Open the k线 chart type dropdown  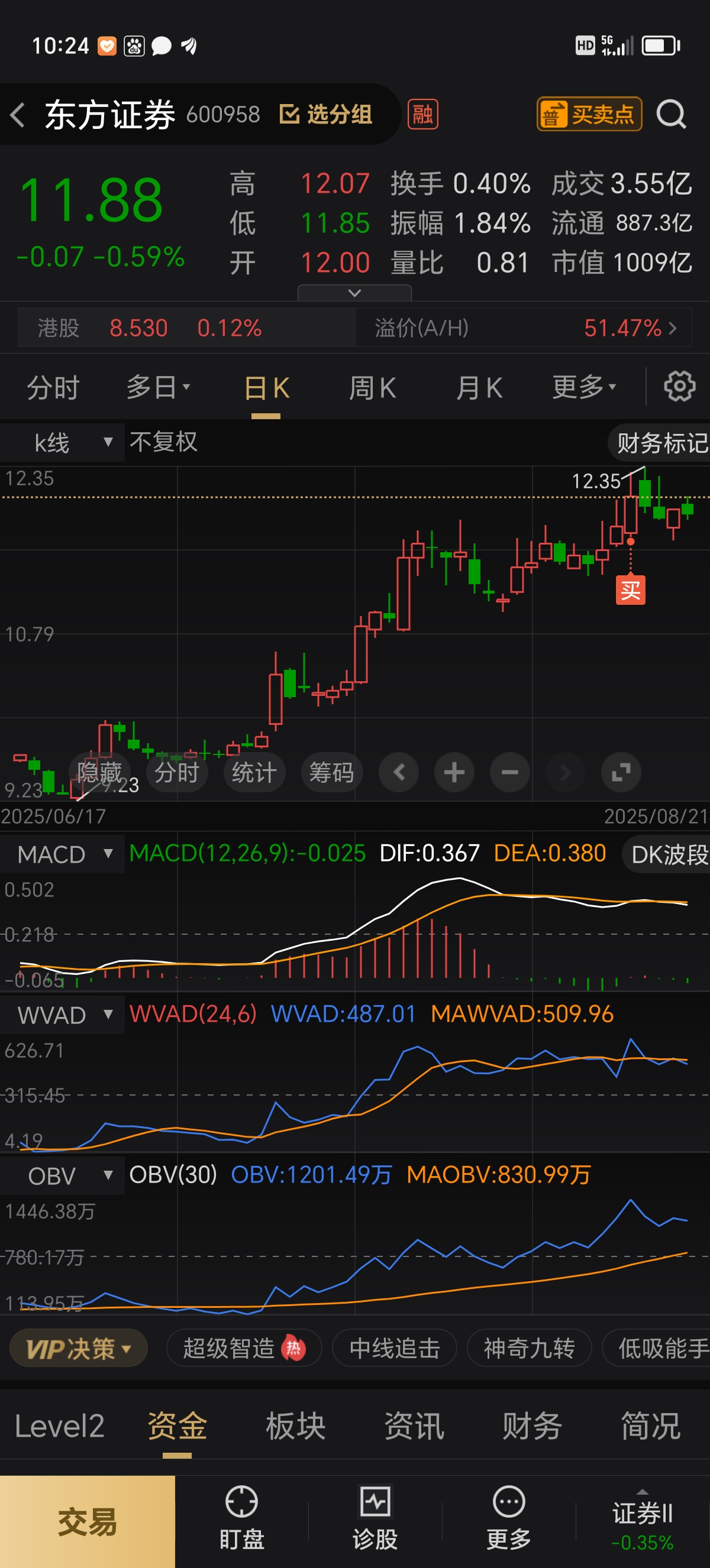click(62, 442)
